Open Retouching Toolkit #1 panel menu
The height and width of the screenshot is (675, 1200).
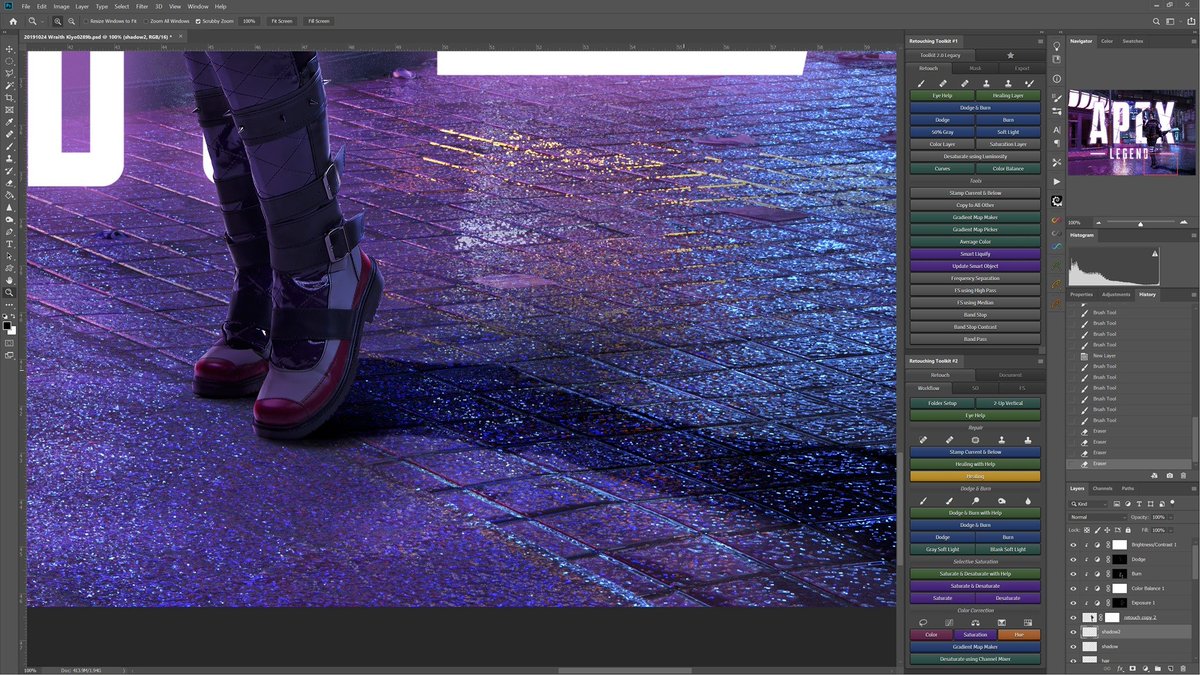1040,41
